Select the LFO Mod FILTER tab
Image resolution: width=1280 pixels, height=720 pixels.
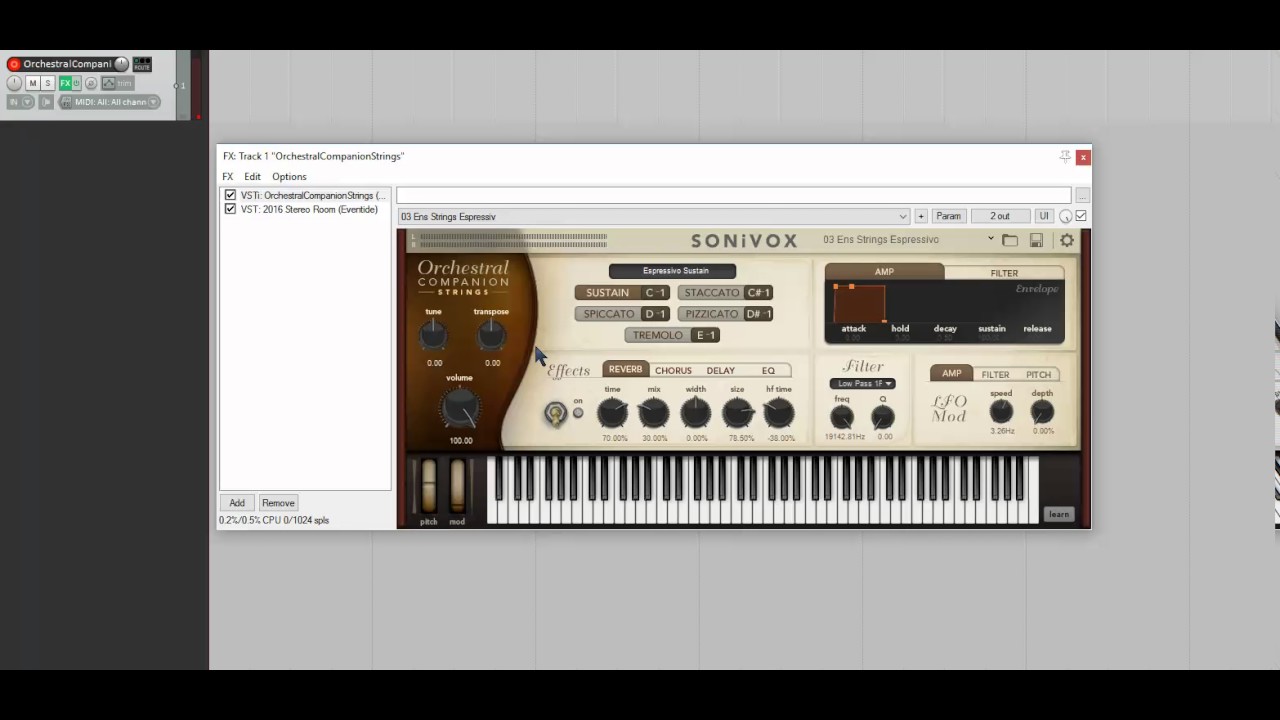point(995,374)
